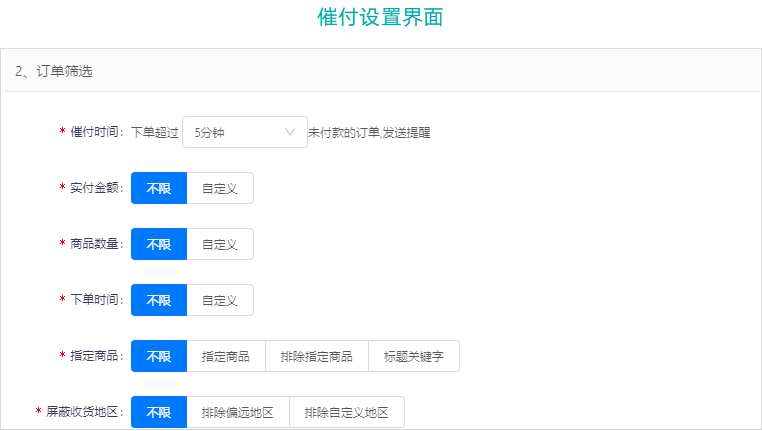The height and width of the screenshot is (431, 762).
Task: Click the 屏蔽收货地区 field label
Action: 83,412
